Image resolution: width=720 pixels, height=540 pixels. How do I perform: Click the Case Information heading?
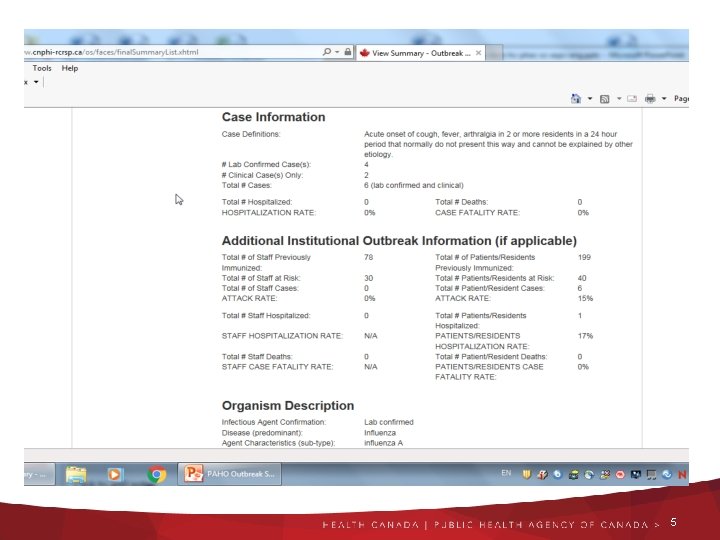[273, 117]
